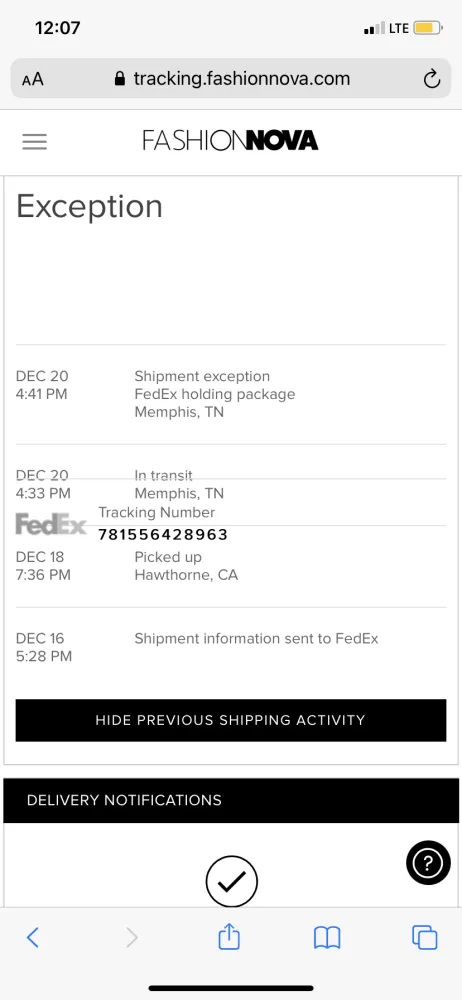
Task: Open the Safari bookmarks book icon
Action: tap(327, 938)
